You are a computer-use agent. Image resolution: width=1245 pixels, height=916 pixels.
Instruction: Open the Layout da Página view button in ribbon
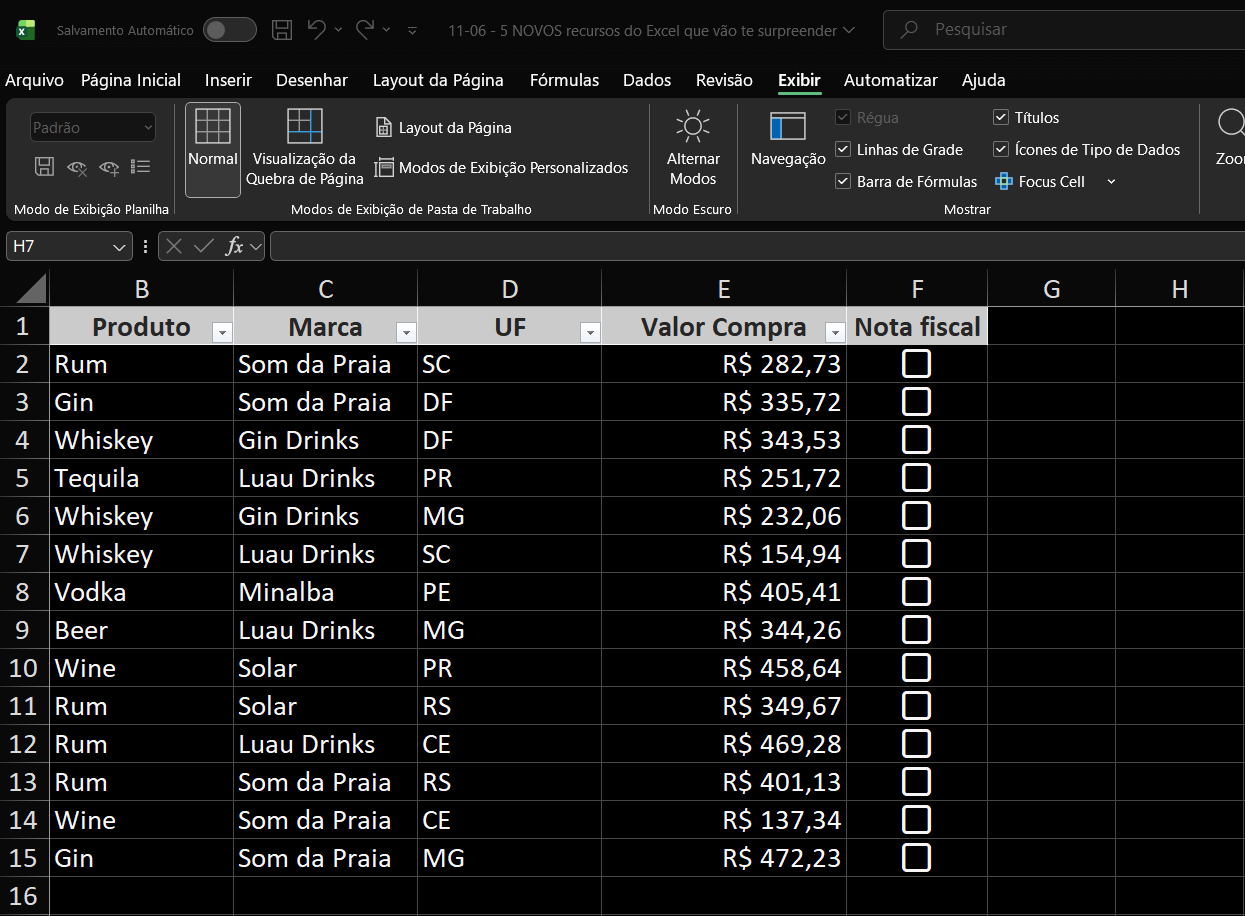[x=443, y=128]
